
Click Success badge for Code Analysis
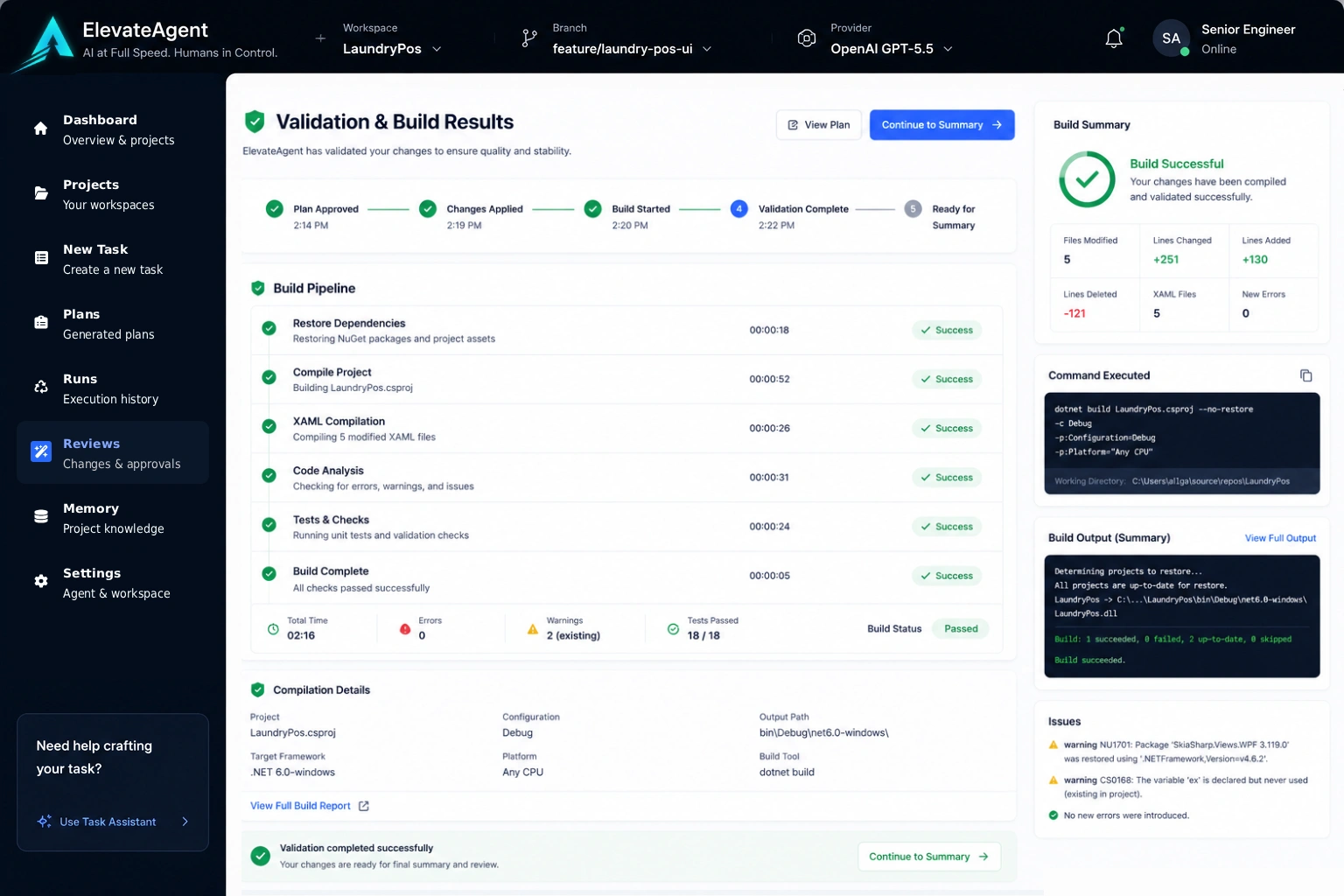(947, 478)
